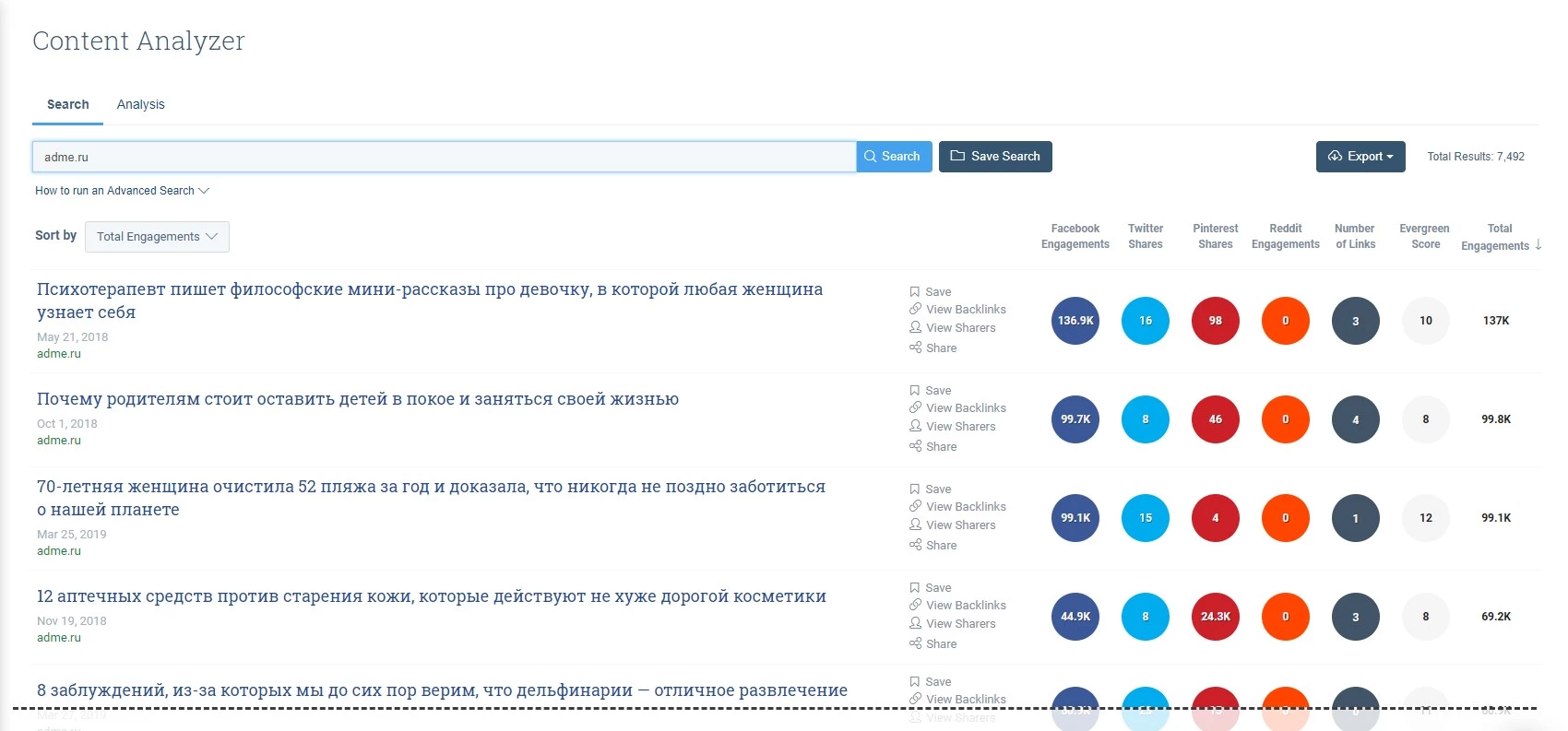The image size is (1568, 731).
Task: Save the 70-летняя женщина article
Action: click(x=931, y=489)
